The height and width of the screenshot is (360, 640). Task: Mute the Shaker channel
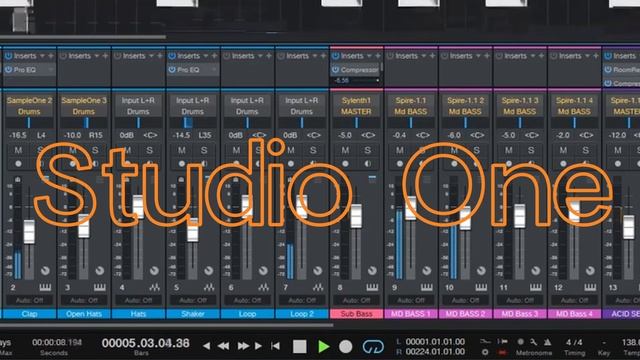click(x=182, y=150)
